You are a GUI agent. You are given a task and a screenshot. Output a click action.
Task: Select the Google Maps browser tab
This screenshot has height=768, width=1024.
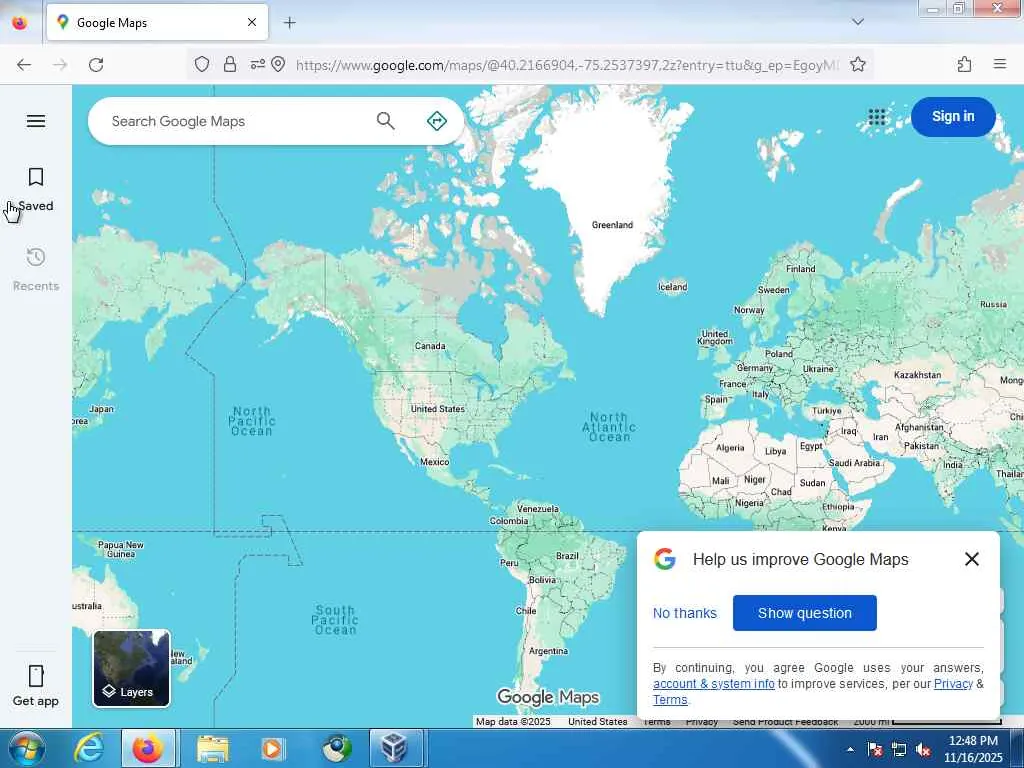(x=157, y=22)
